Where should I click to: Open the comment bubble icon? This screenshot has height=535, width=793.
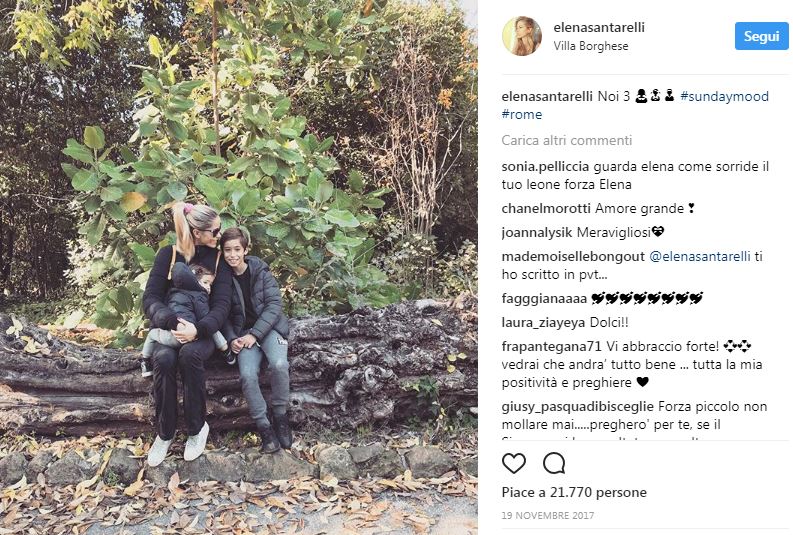(554, 463)
